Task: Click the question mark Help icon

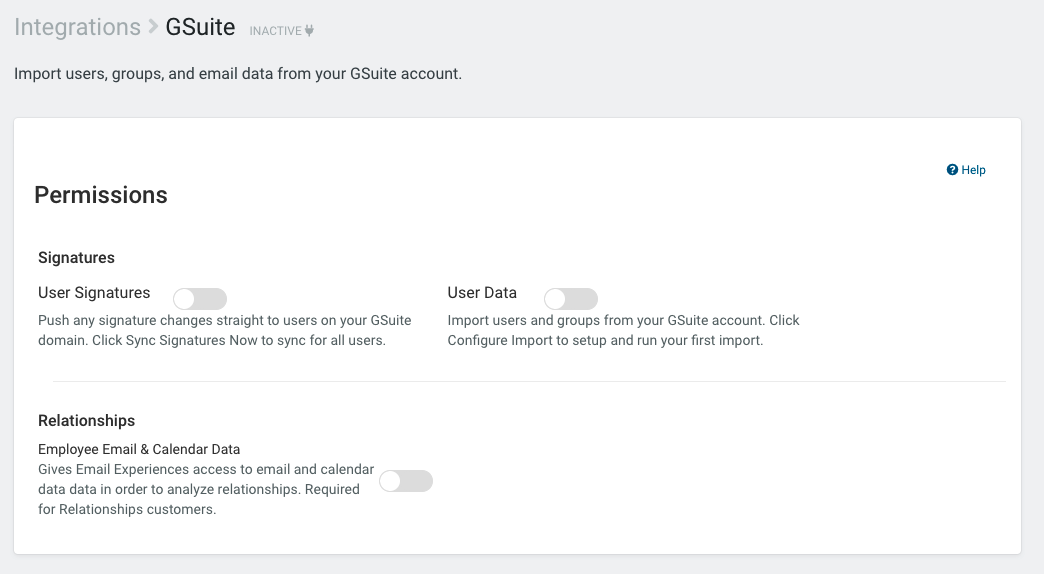Action: [952, 170]
